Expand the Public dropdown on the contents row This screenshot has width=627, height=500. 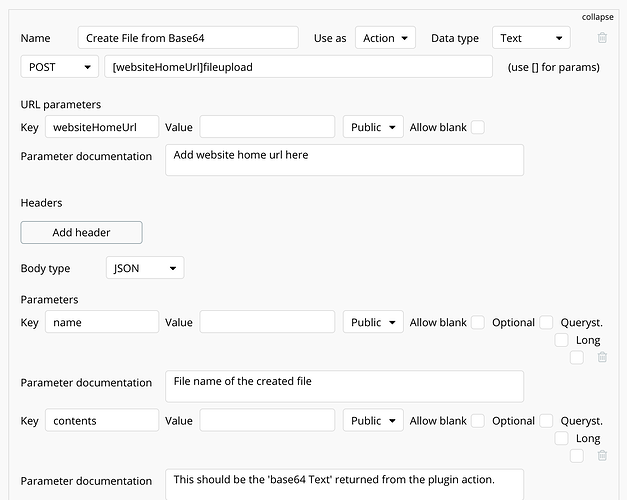click(x=373, y=421)
